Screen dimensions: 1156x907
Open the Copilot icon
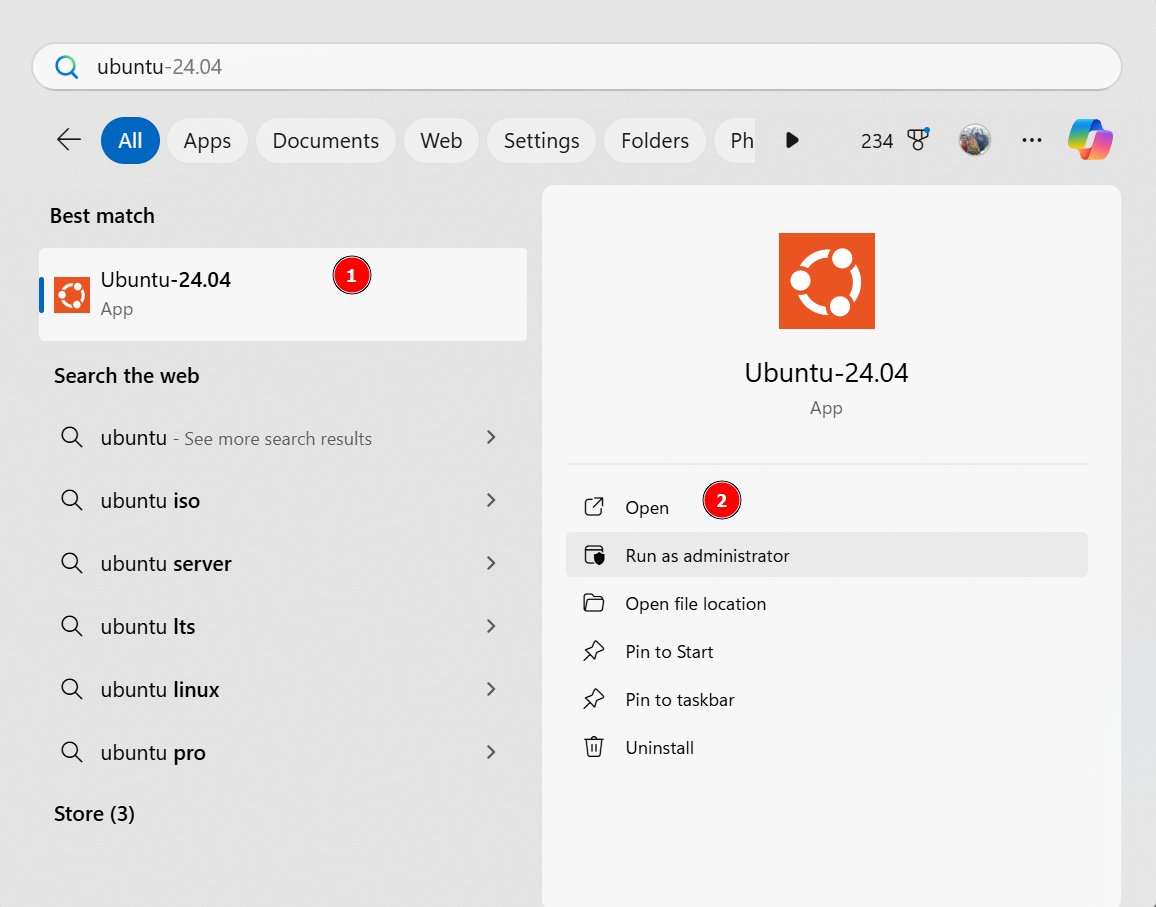point(1091,140)
